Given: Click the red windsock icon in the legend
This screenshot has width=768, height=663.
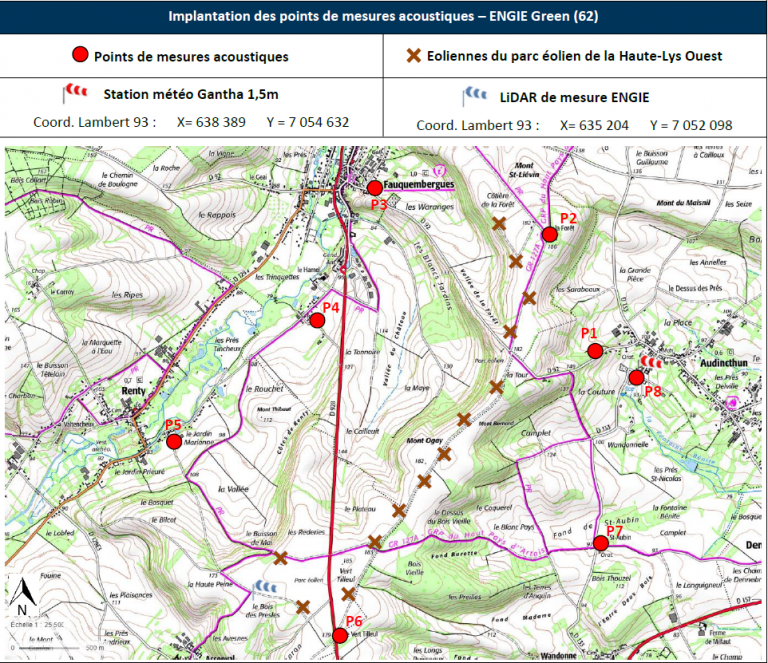Looking at the screenshot, I should coord(76,95).
